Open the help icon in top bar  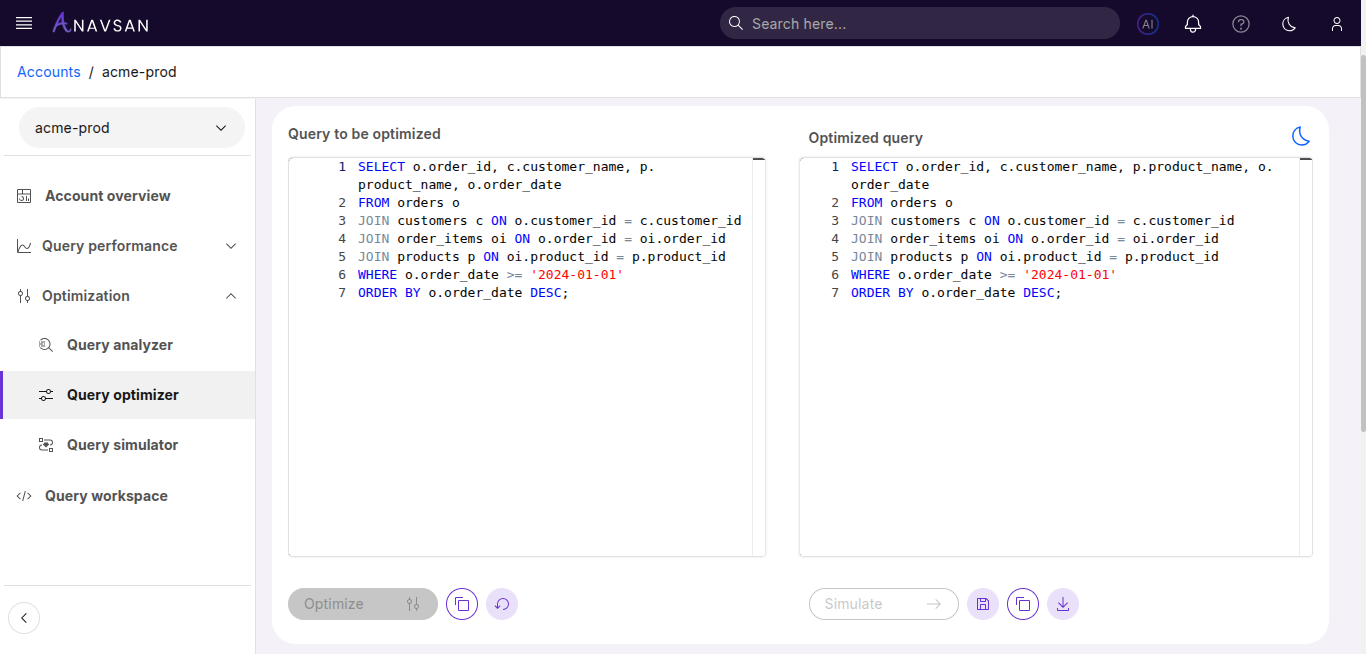[1241, 23]
